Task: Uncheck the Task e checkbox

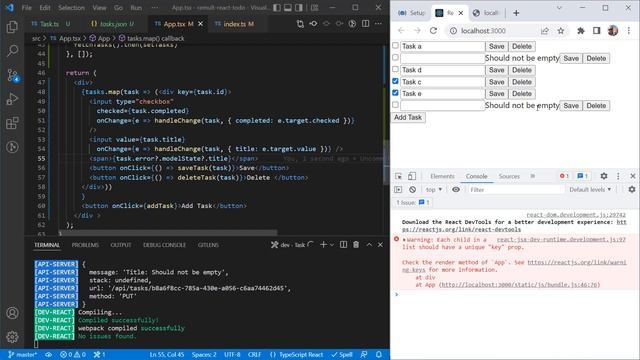Action: [x=395, y=93]
